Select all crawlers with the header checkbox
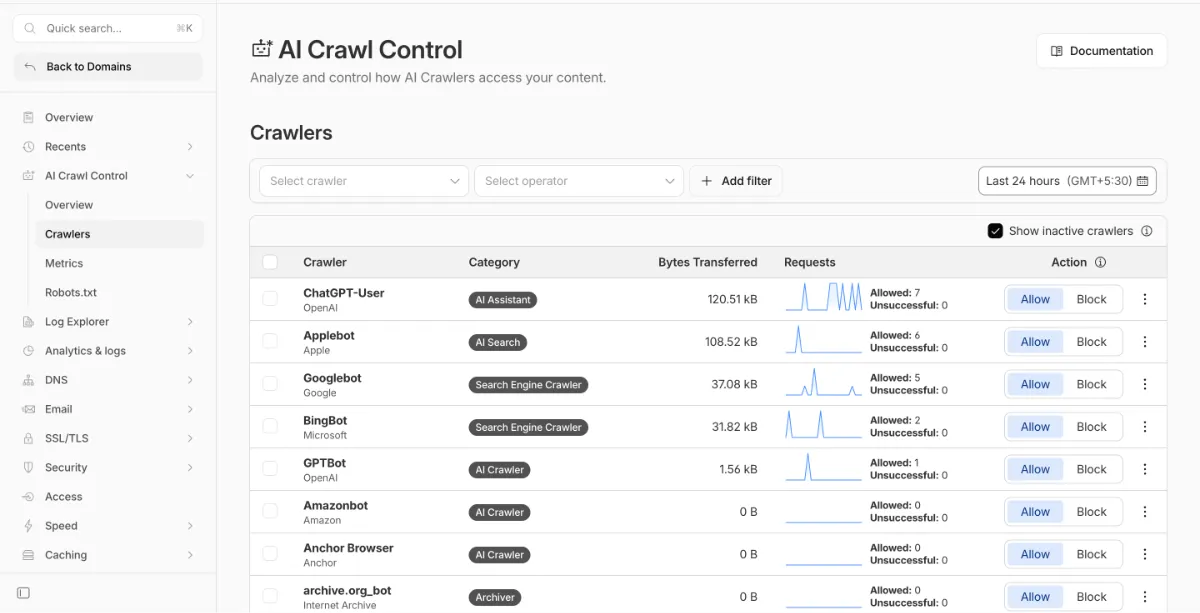Viewport: 1200px width, 613px height. (270, 261)
